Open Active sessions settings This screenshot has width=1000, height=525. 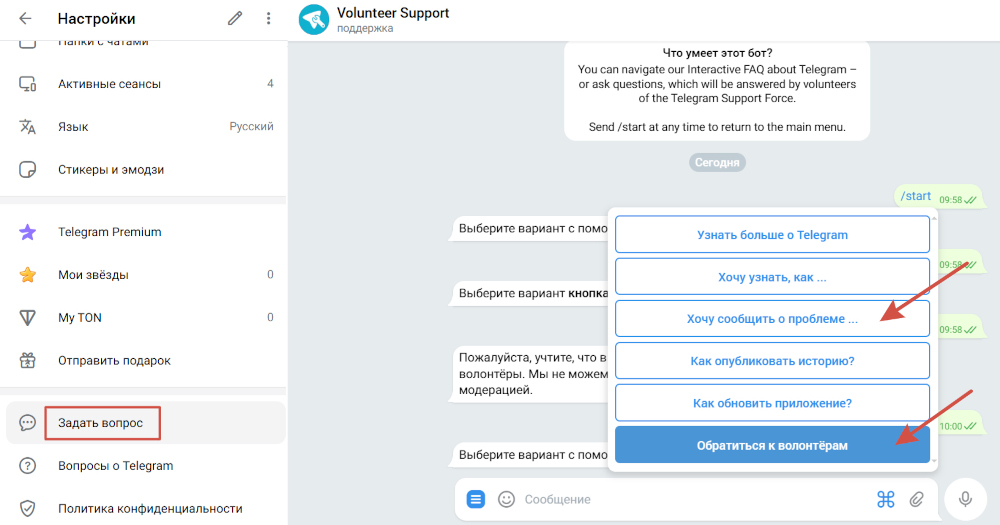click(x=143, y=84)
